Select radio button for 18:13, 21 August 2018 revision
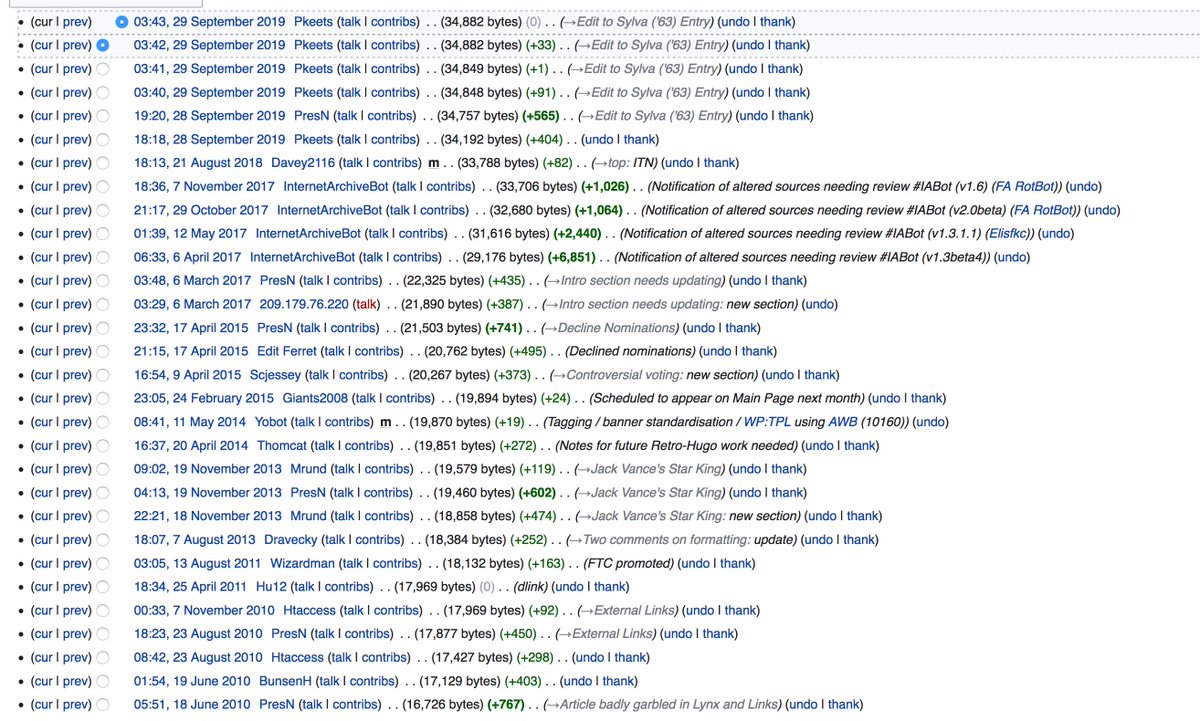1200x721 pixels. 102,163
